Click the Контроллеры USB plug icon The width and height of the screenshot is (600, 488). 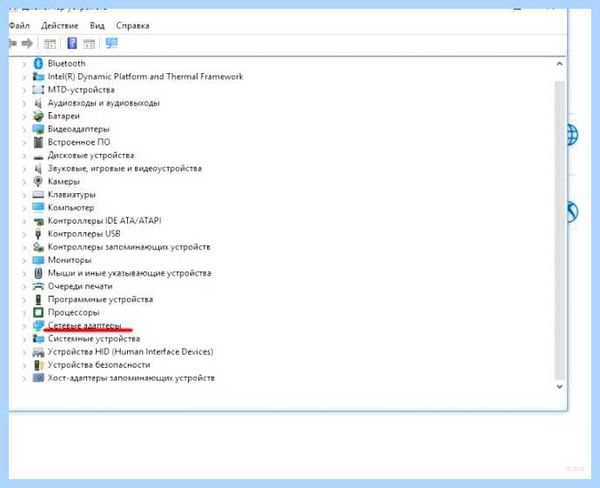pos(38,233)
